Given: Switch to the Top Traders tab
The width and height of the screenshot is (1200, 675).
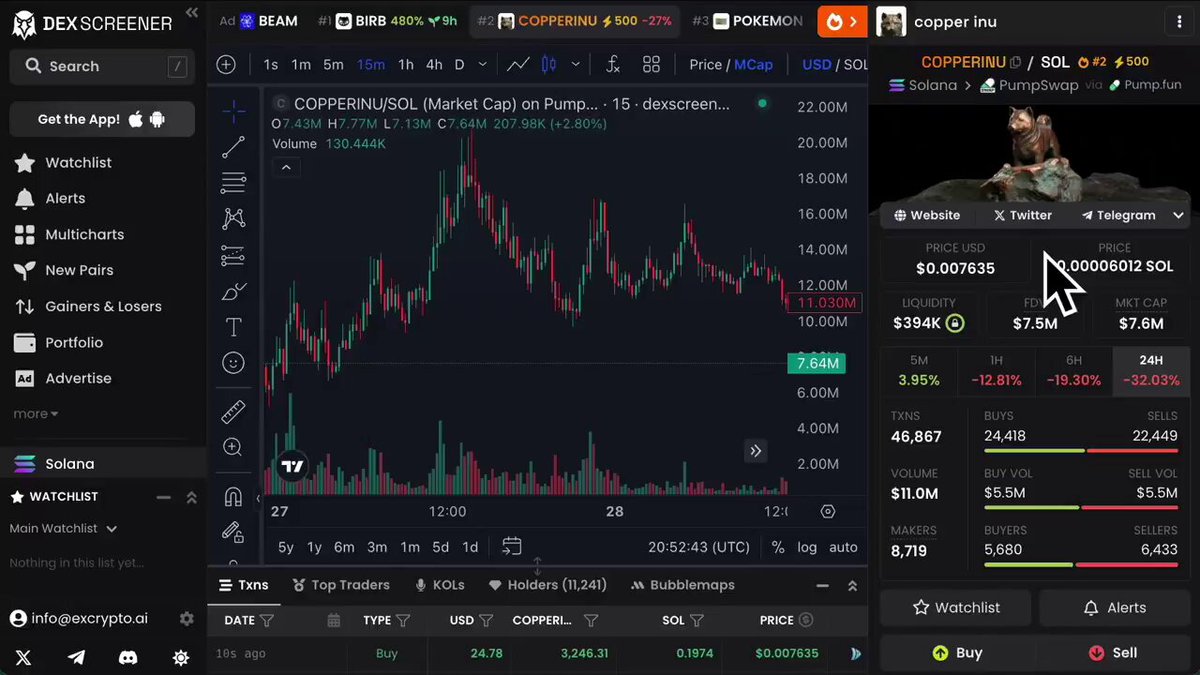Looking at the screenshot, I should click(x=341, y=585).
